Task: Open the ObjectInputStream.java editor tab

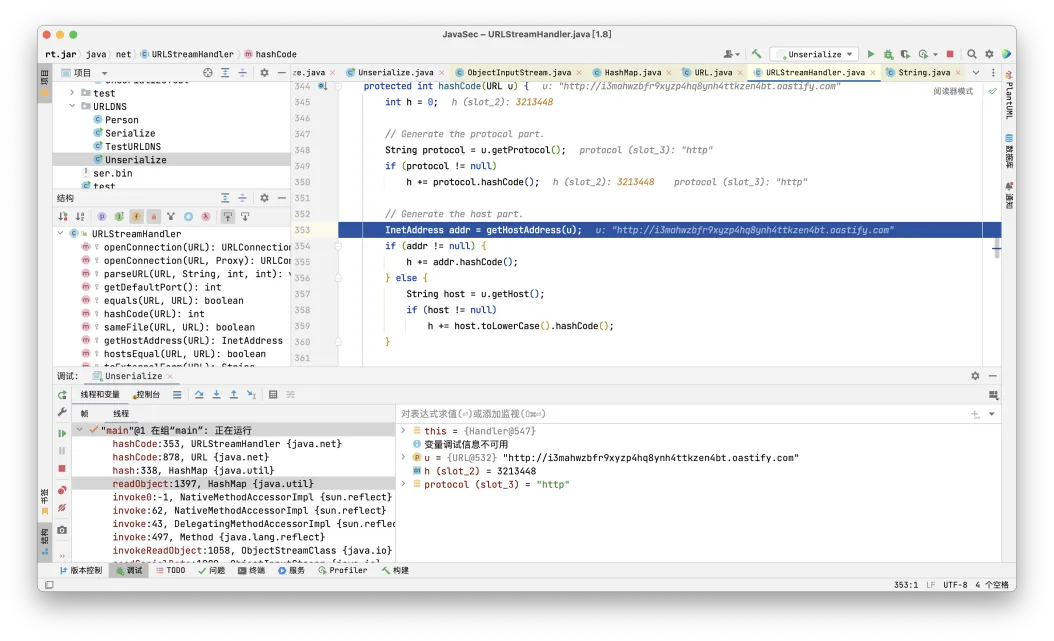Action: 518,73
